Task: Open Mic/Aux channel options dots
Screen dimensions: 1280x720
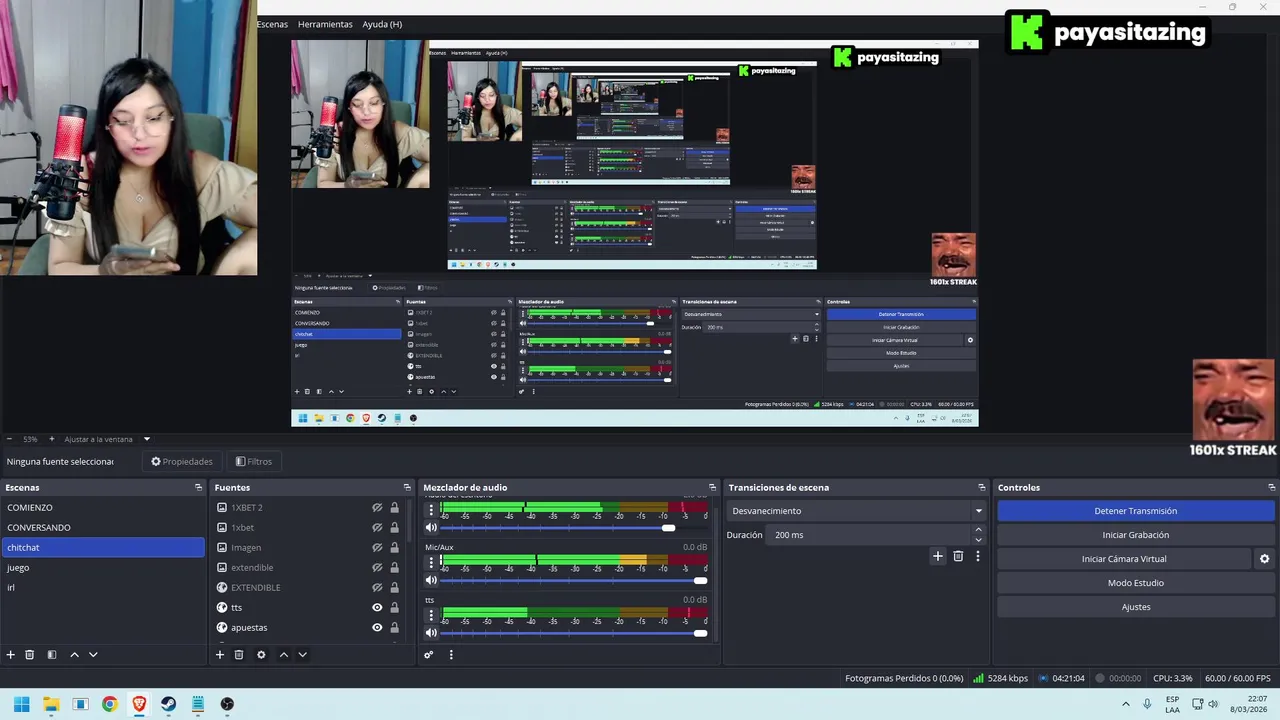Action: 432,562
